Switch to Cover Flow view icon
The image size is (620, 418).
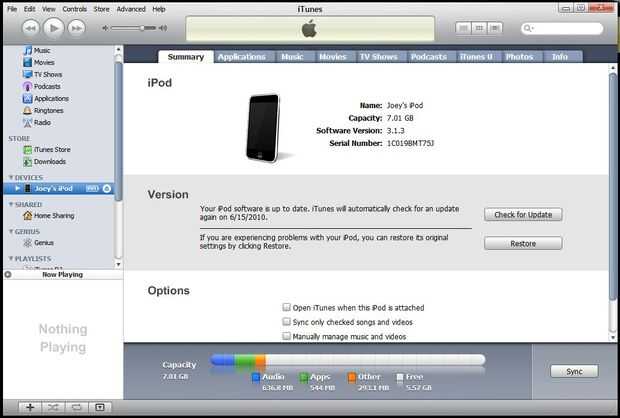click(x=495, y=28)
